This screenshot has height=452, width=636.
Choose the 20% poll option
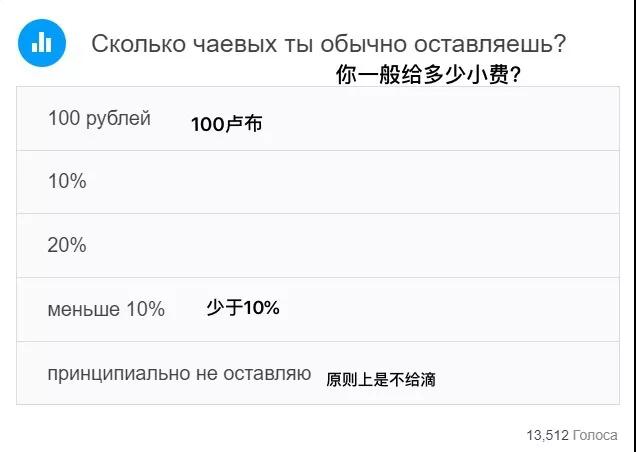(x=318, y=245)
